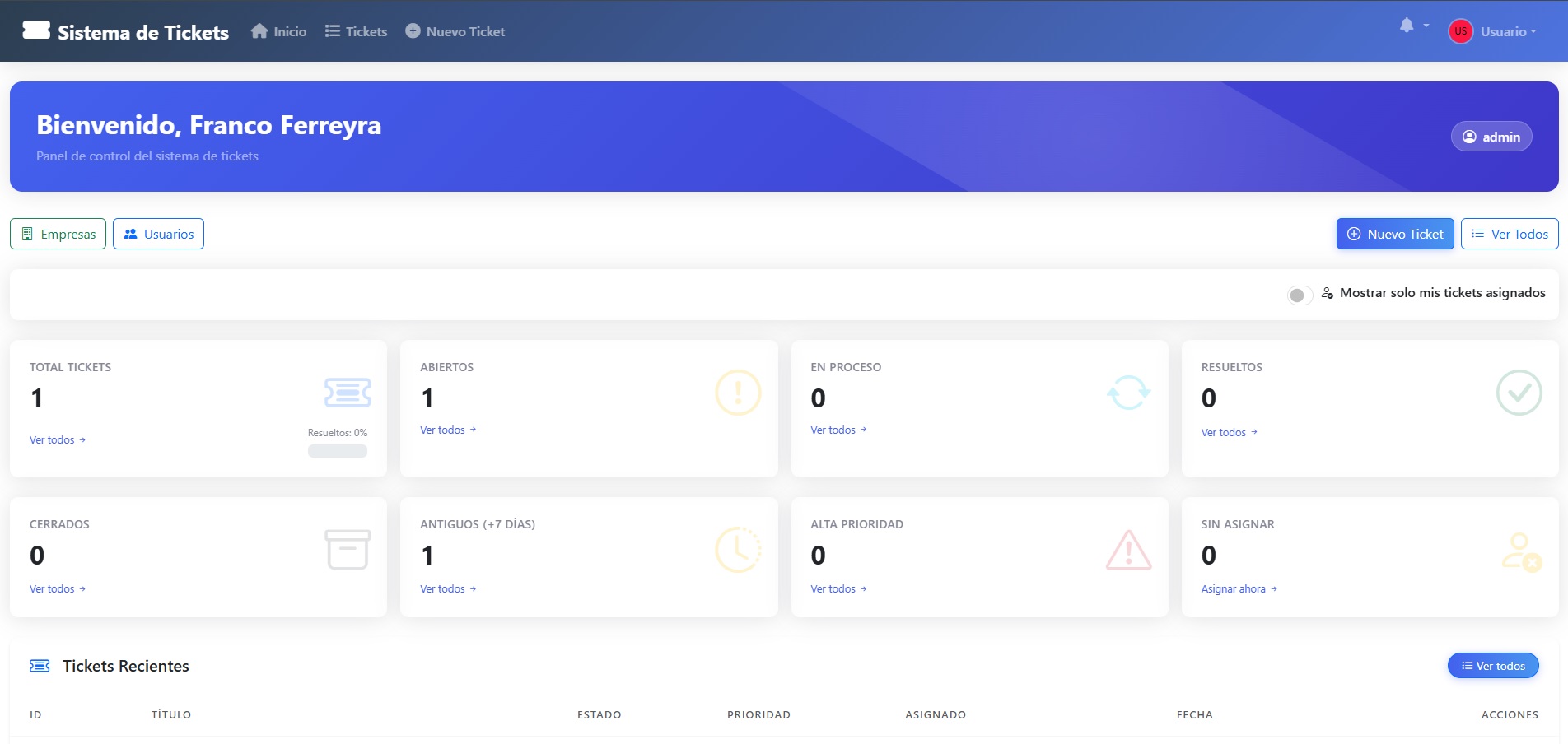Click the Cerrados archive box icon
This screenshot has height=744, width=1568.
coord(348,550)
